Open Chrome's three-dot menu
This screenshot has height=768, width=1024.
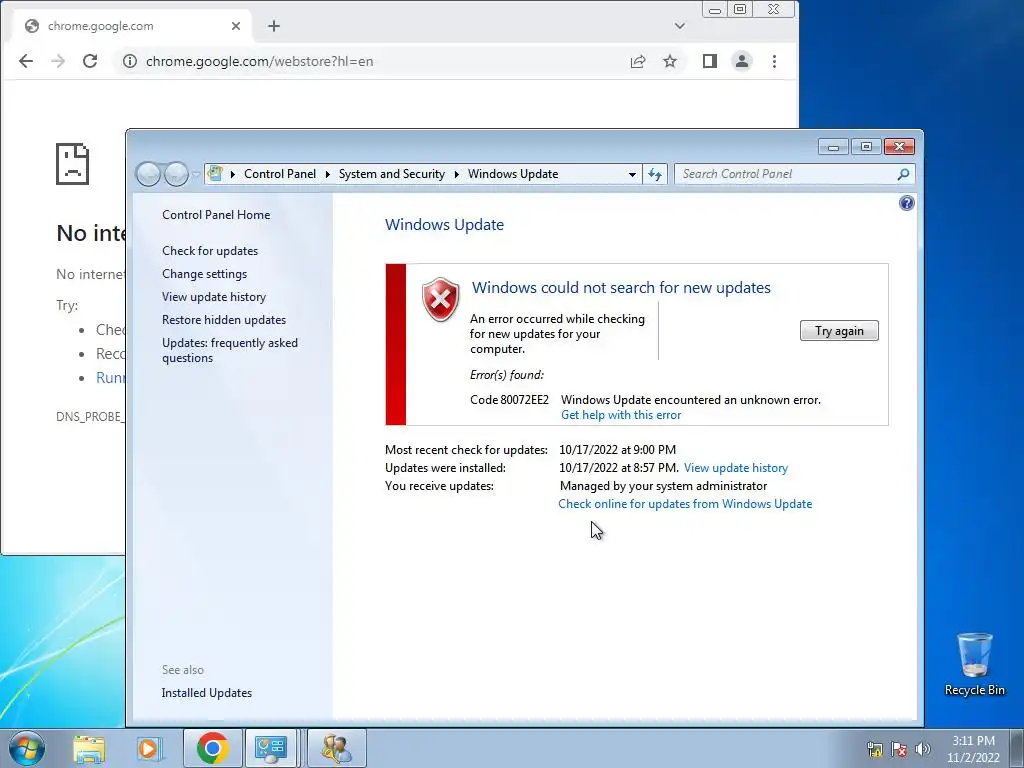pyautogui.click(x=775, y=61)
